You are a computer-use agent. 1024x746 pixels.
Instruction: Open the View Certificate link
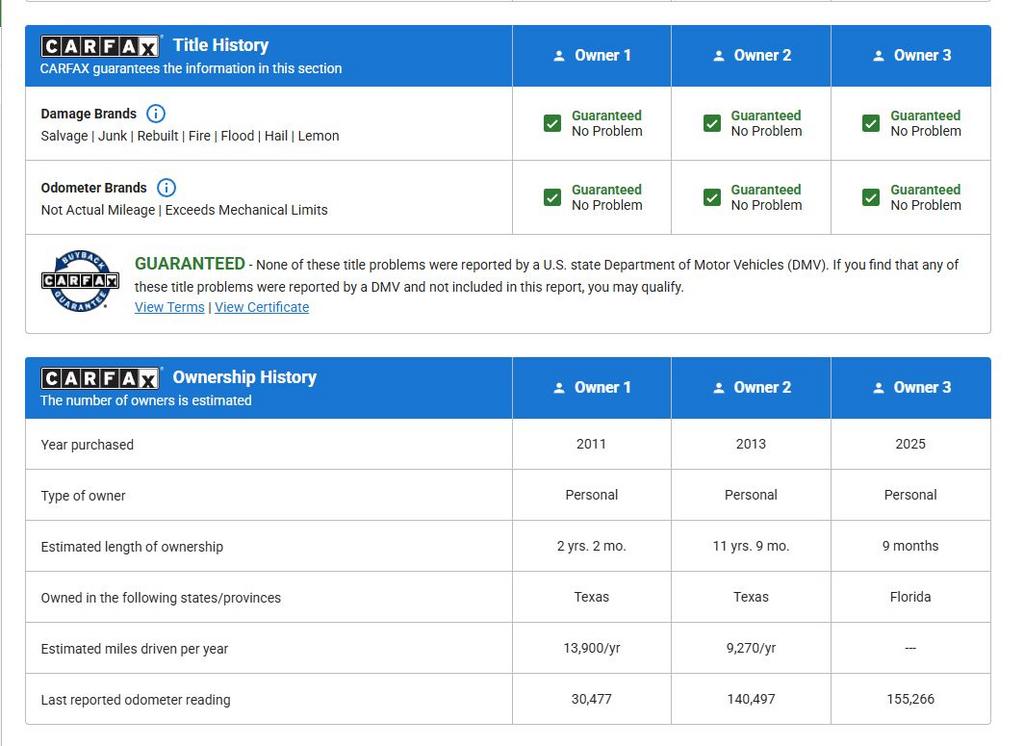(262, 307)
